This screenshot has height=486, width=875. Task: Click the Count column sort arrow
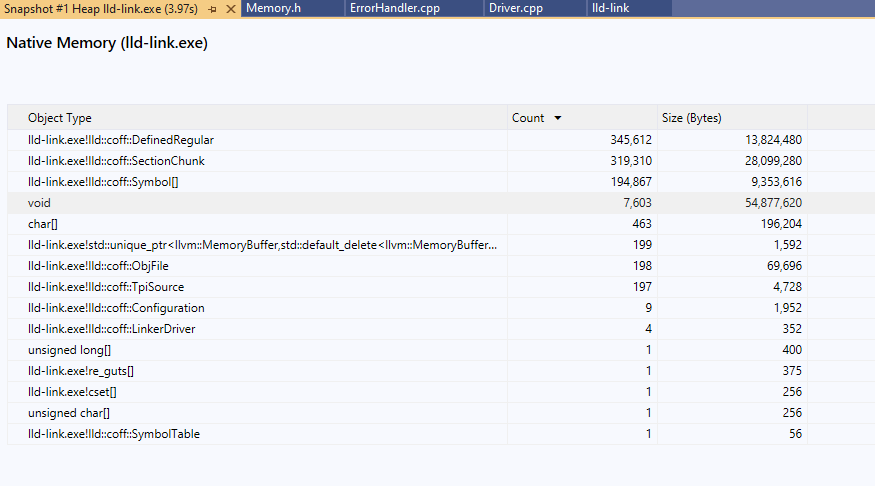pos(557,118)
